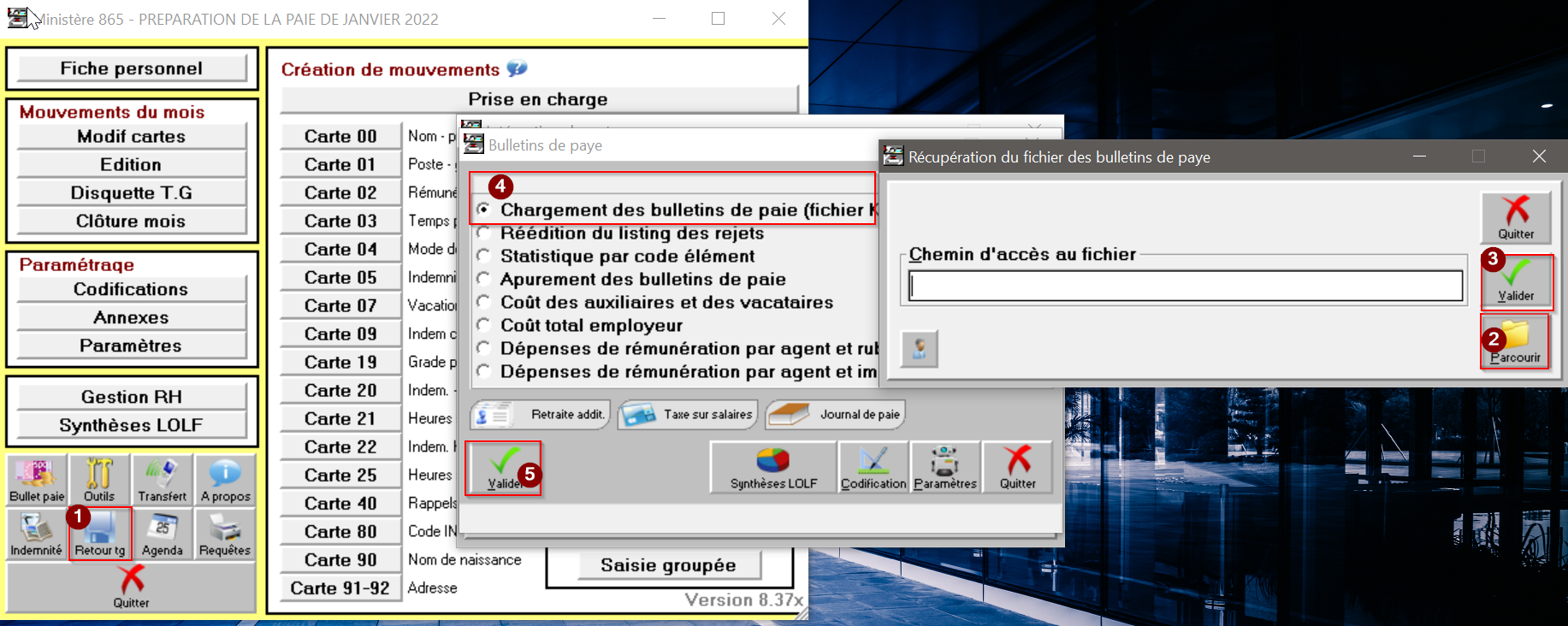Open the Bullet paie tool
The image size is (1568, 626).
click(37, 480)
